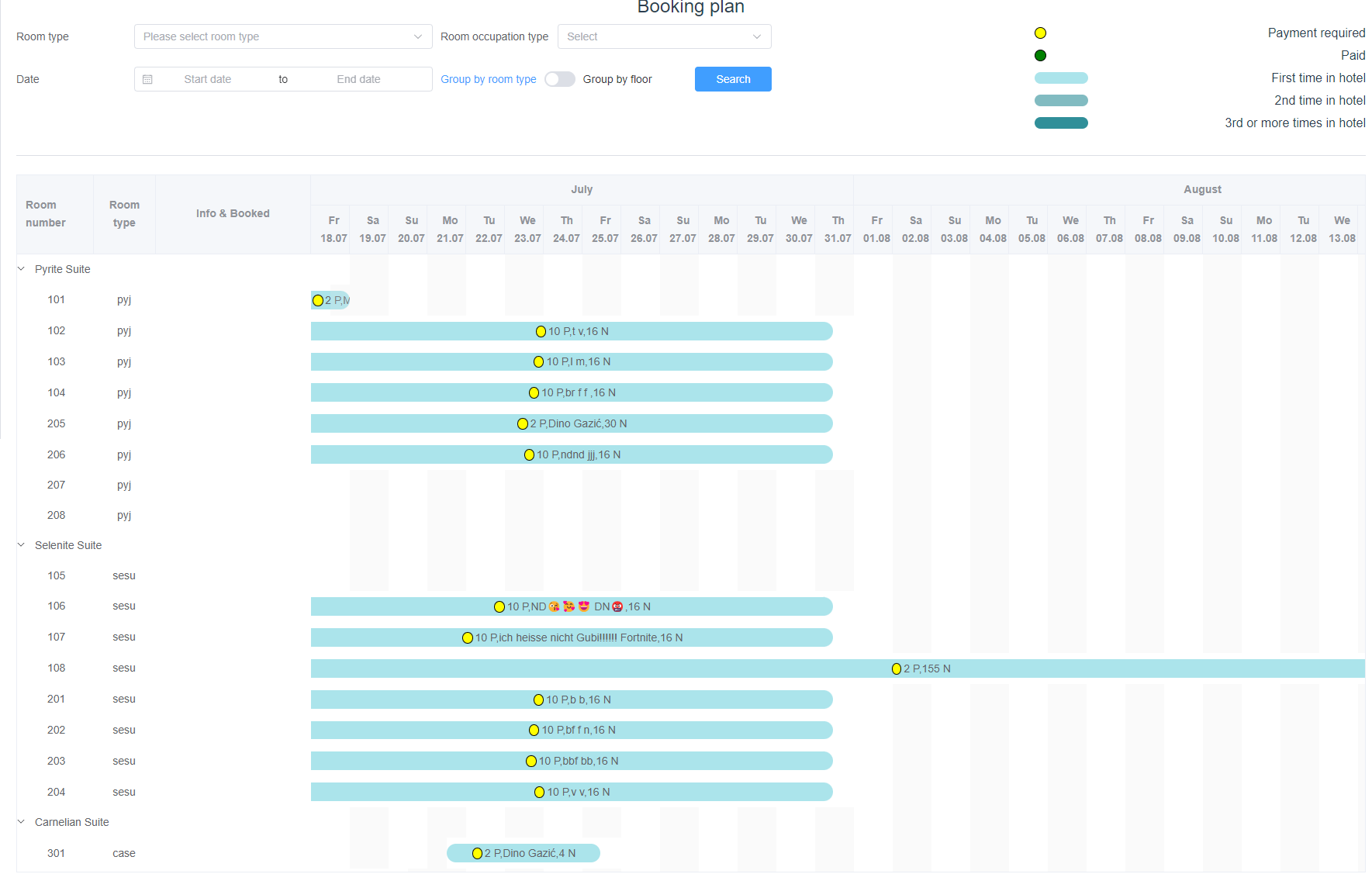Click the First time in hotel color swatch

coord(1060,78)
